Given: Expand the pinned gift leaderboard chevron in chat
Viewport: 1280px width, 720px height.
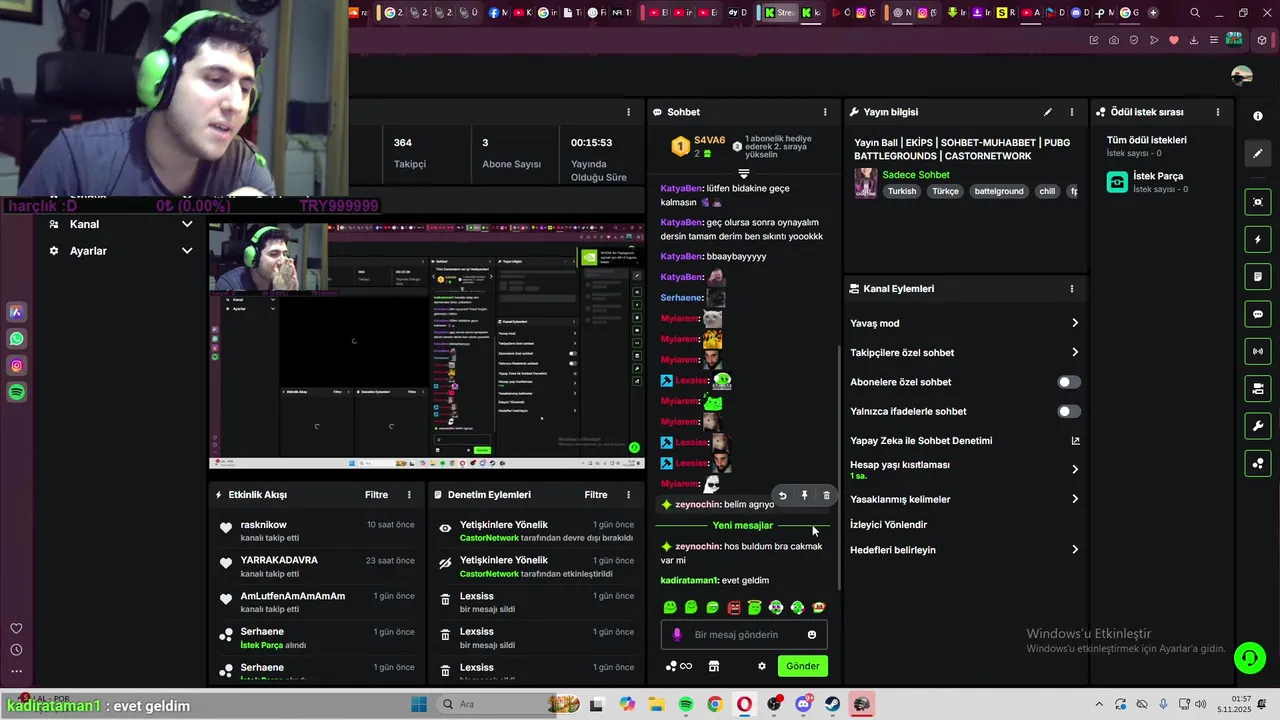Looking at the screenshot, I should (743, 174).
